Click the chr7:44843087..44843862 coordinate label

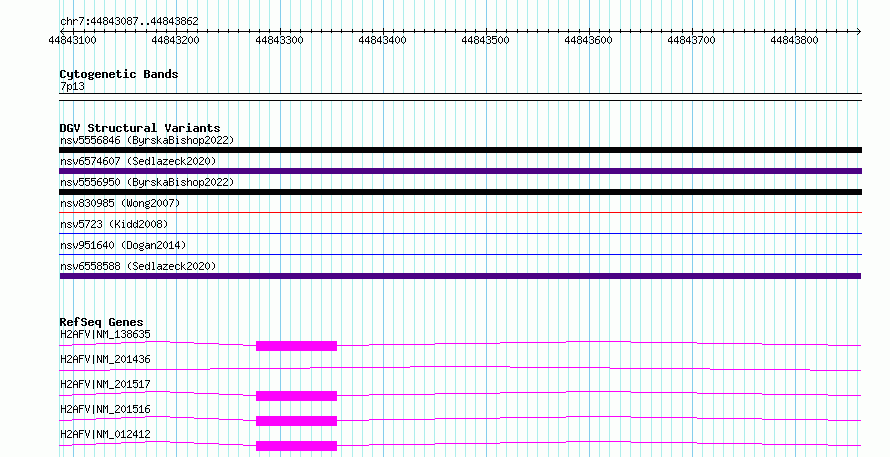point(129,21)
